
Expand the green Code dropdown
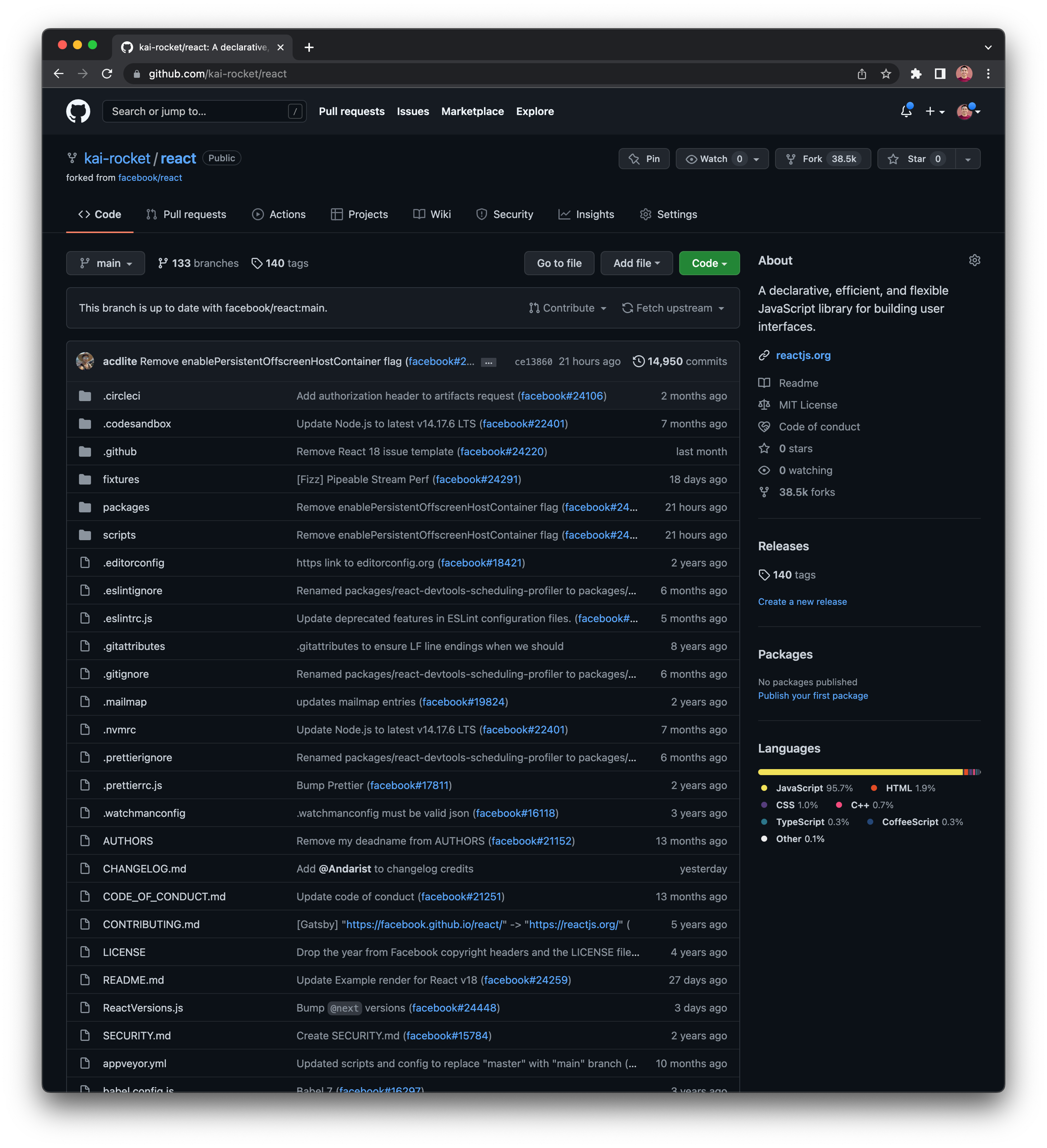click(x=708, y=263)
